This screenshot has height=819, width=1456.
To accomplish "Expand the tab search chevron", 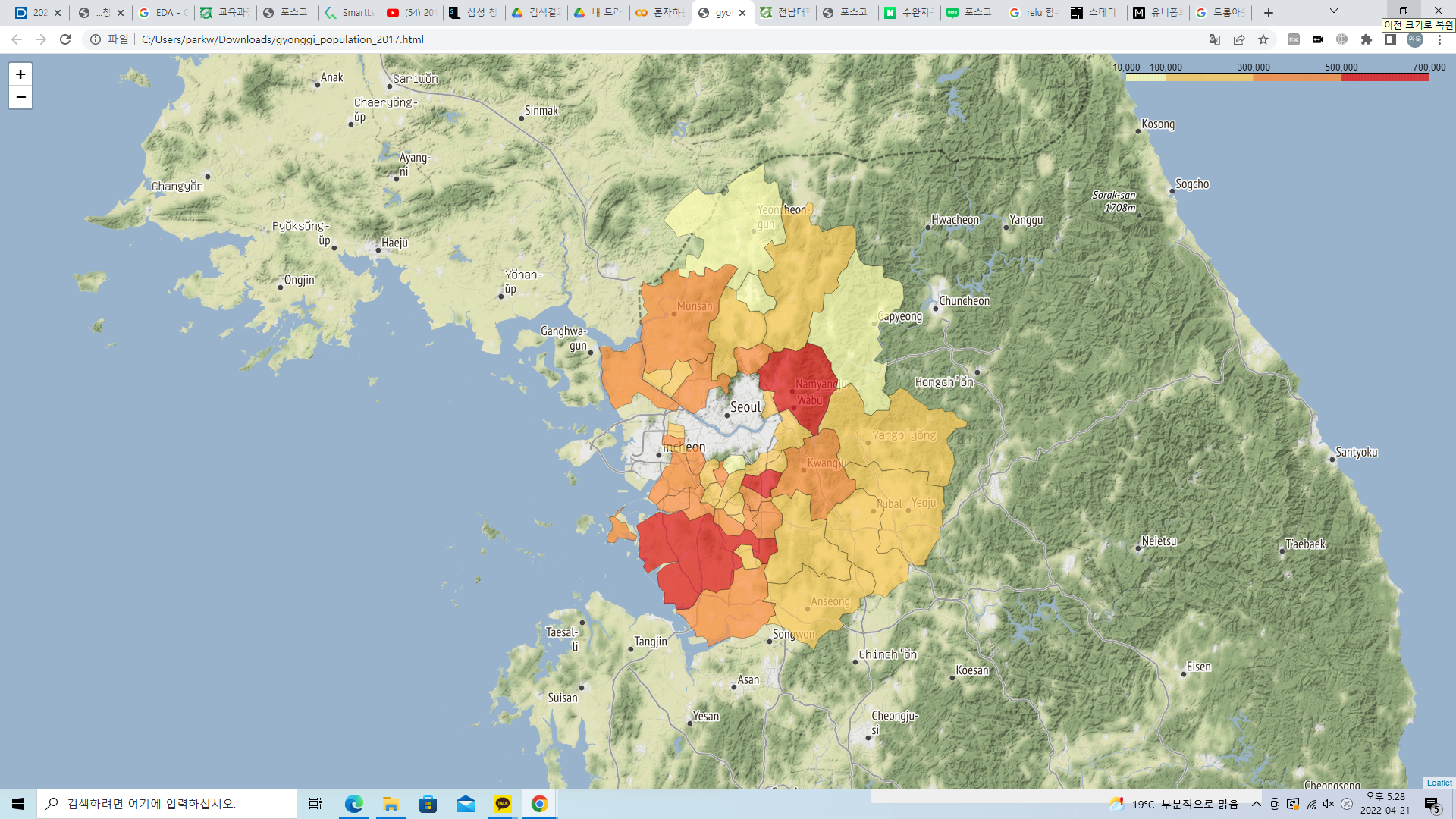I will pos(1334,11).
